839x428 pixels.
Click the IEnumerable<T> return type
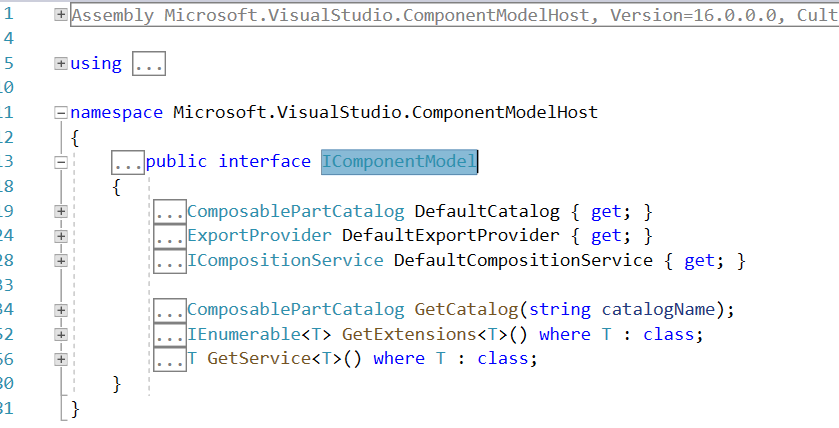[260, 334]
